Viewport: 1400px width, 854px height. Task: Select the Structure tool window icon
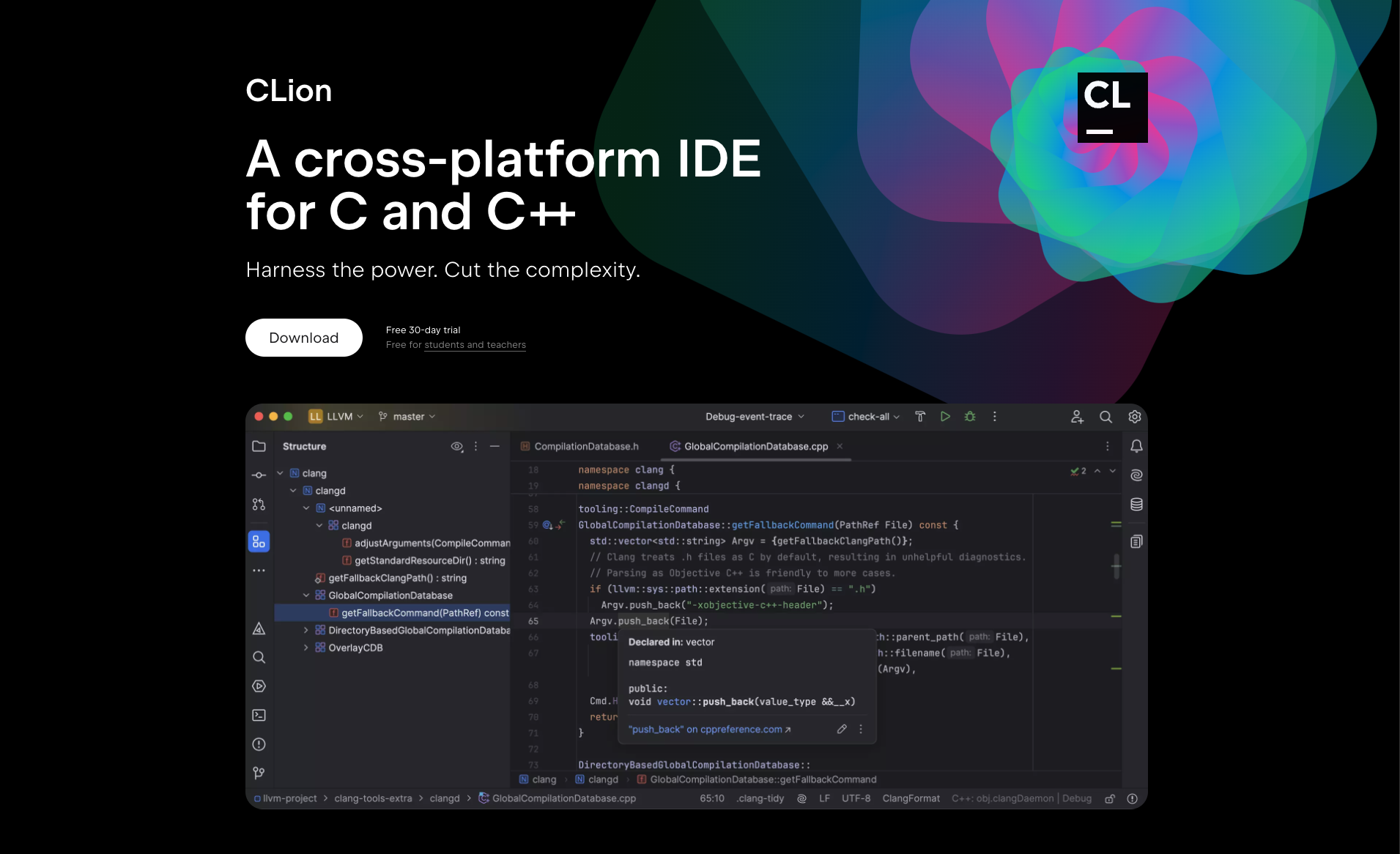coord(259,541)
